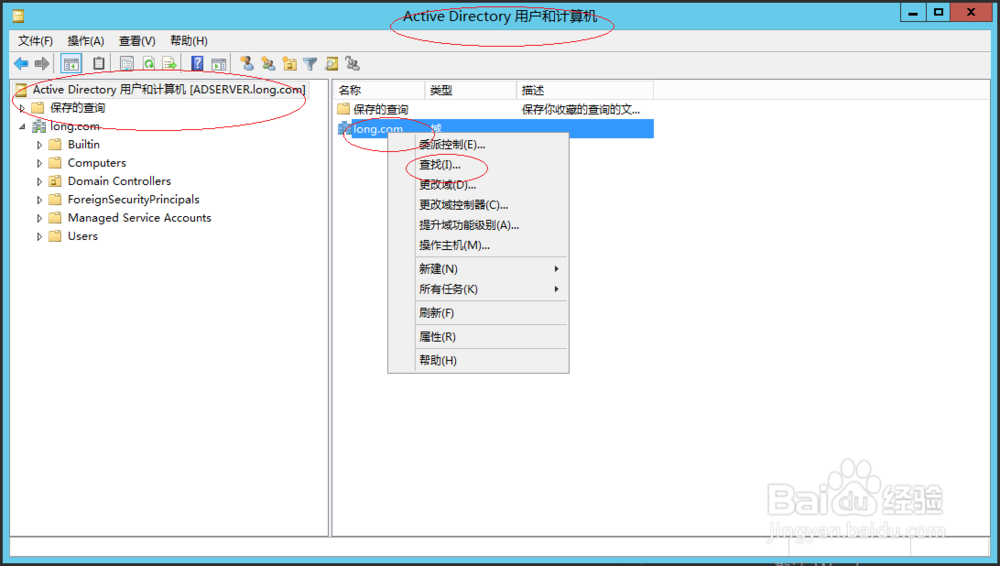Image resolution: width=1000 pixels, height=566 pixels.
Task: Open Help via blue question mark icon
Action: click(197, 64)
